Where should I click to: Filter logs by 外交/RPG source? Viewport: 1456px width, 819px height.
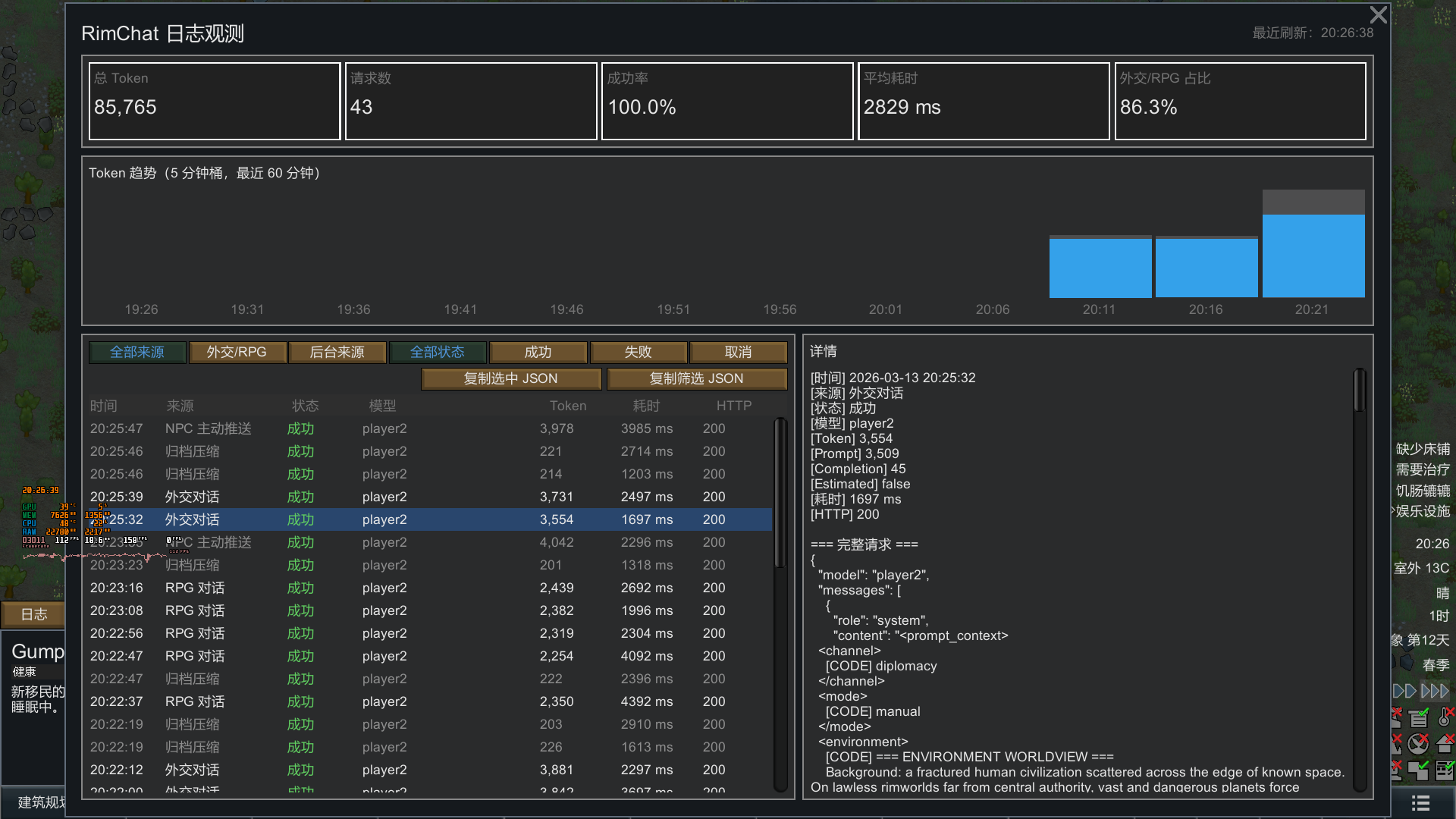point(237,352)
